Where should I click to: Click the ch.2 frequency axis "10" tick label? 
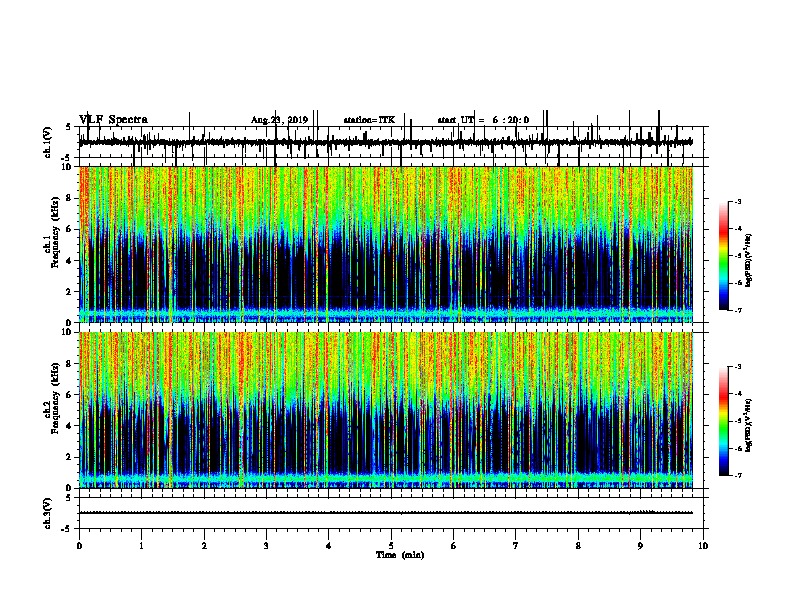pos(67,332)
